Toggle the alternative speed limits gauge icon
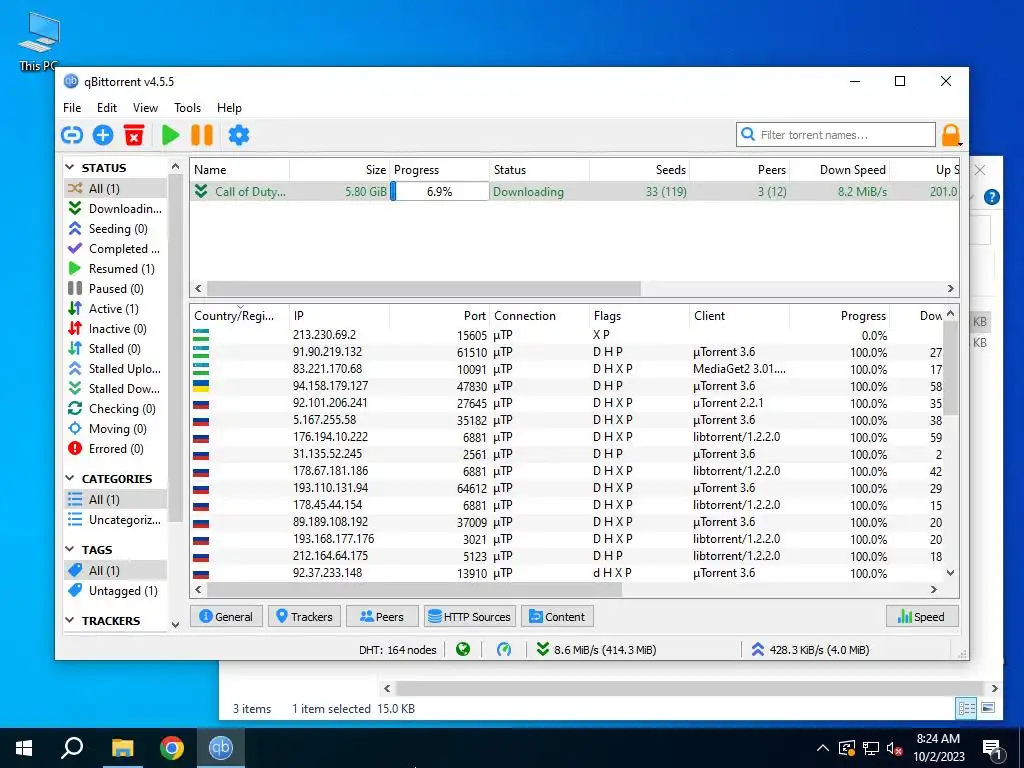 (x=504, y=650)
